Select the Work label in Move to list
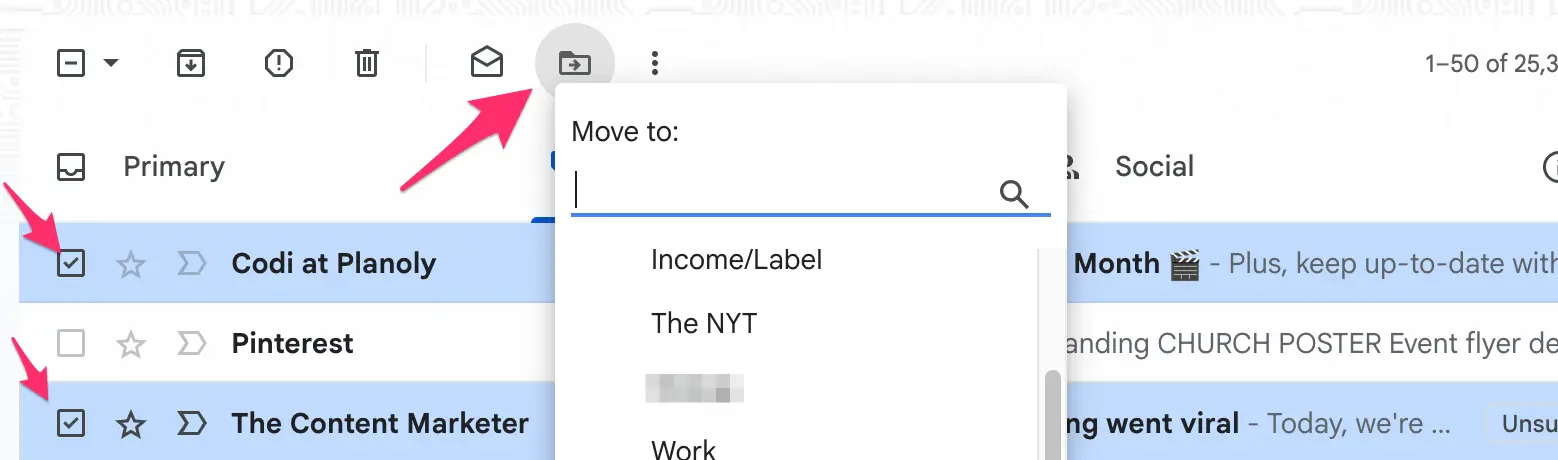The image size is (1558, 460). point(683,448)
